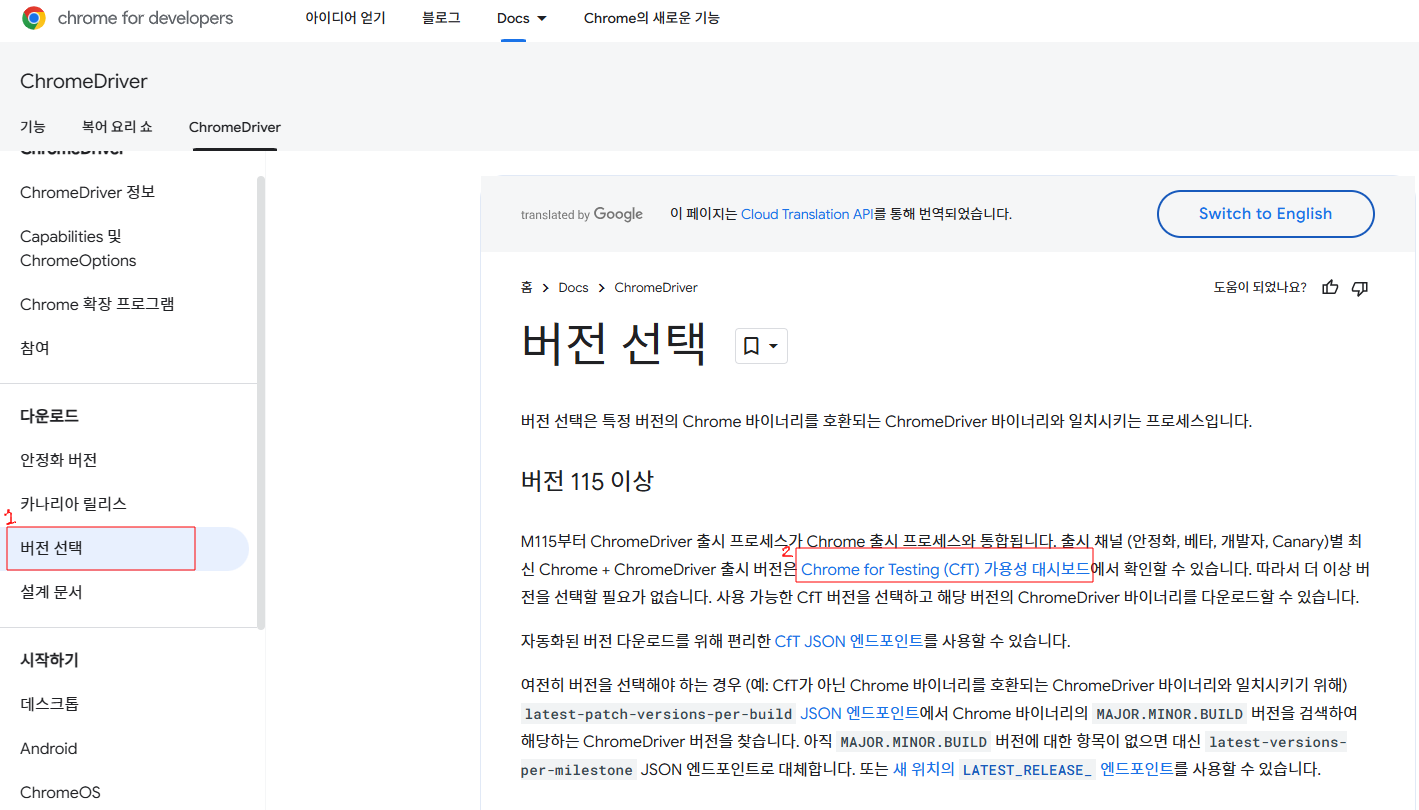This screenshot has height=810, width=1419.
Task: Click the 다운로드 section heading in sidebar
Action: pos(50,416)
